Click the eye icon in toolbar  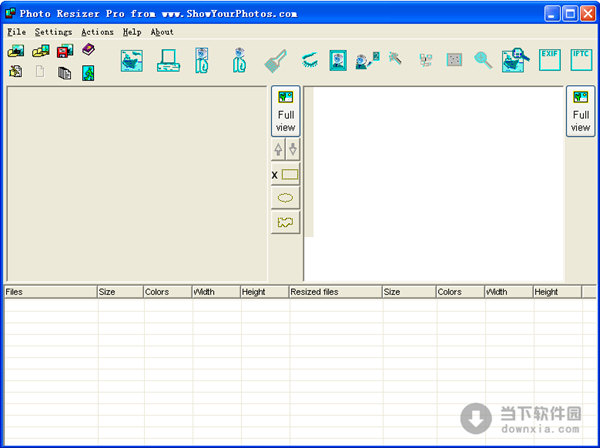[309, 60]
